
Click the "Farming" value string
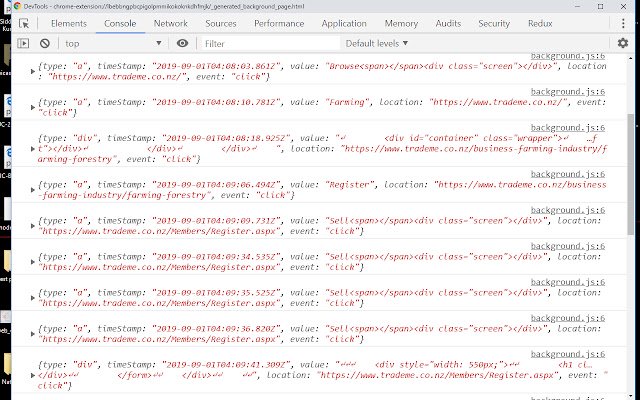pyautogui.click(x=347, y=102)
